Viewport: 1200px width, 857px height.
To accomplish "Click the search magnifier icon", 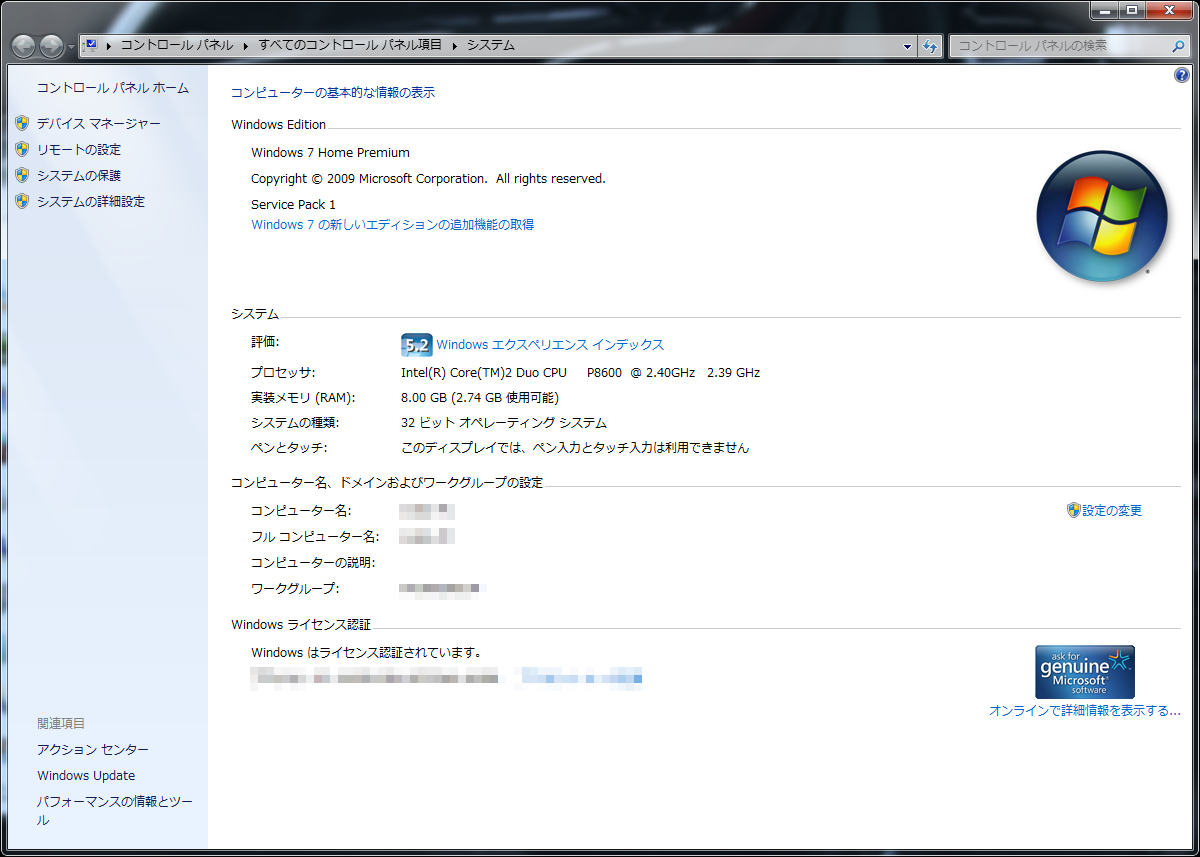I will [1178, 46].
